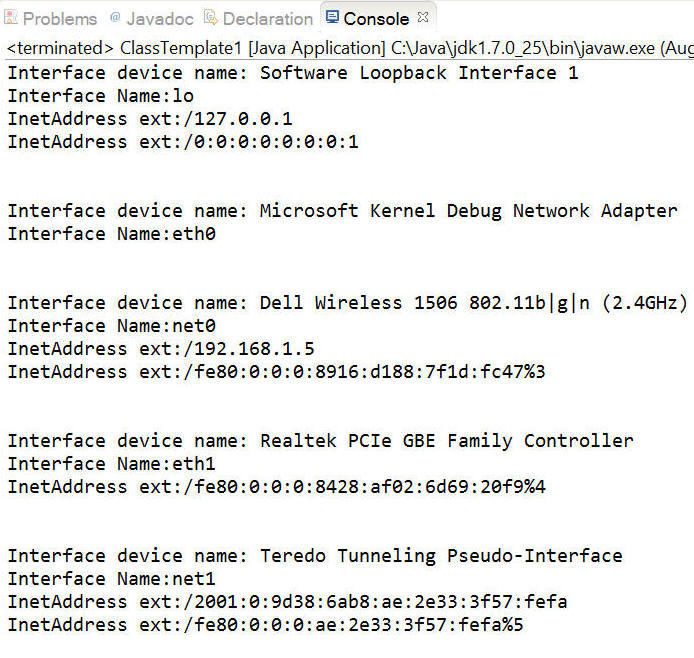
Task: Click the Realtek PCIe GBE Family Controller line
Action: point(320,441)
